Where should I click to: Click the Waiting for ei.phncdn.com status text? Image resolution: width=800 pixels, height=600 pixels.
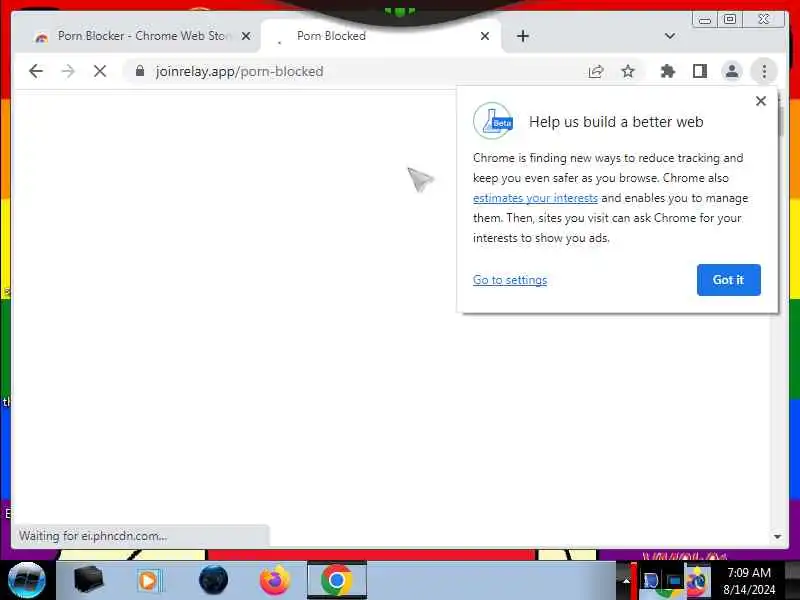click(93, 536)
